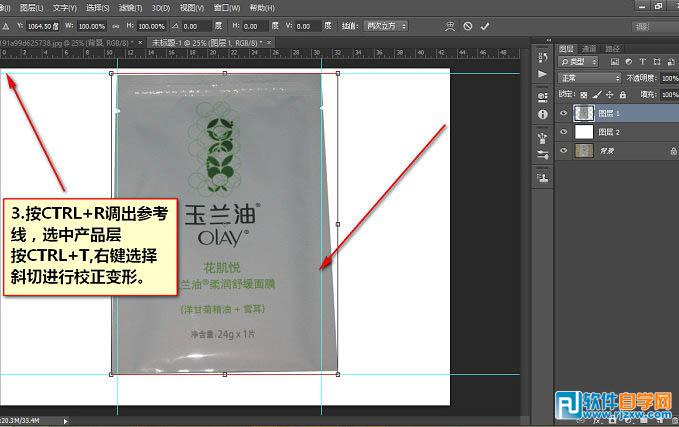679x427 pixels.
Task: Switch to the 未标题-1 document tab
Action: (x=206, y=43)
